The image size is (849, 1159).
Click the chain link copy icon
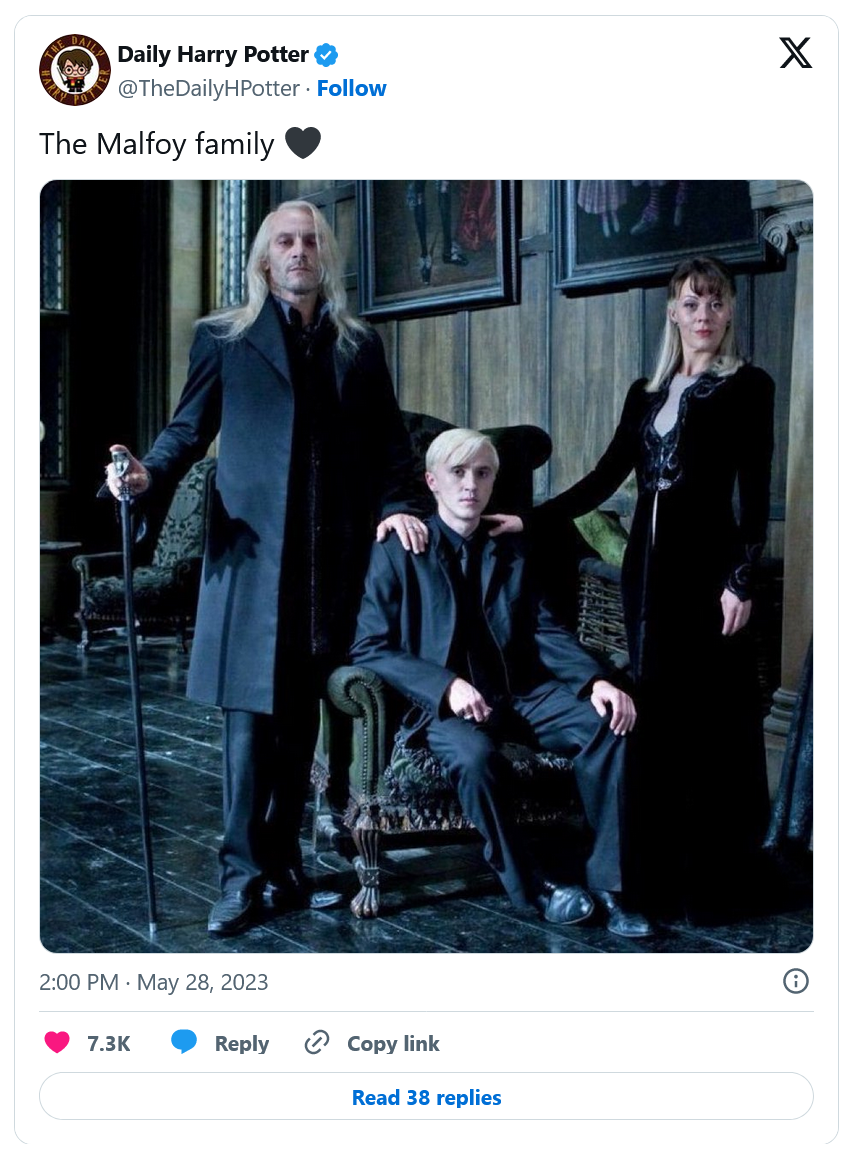point(316,1042)
